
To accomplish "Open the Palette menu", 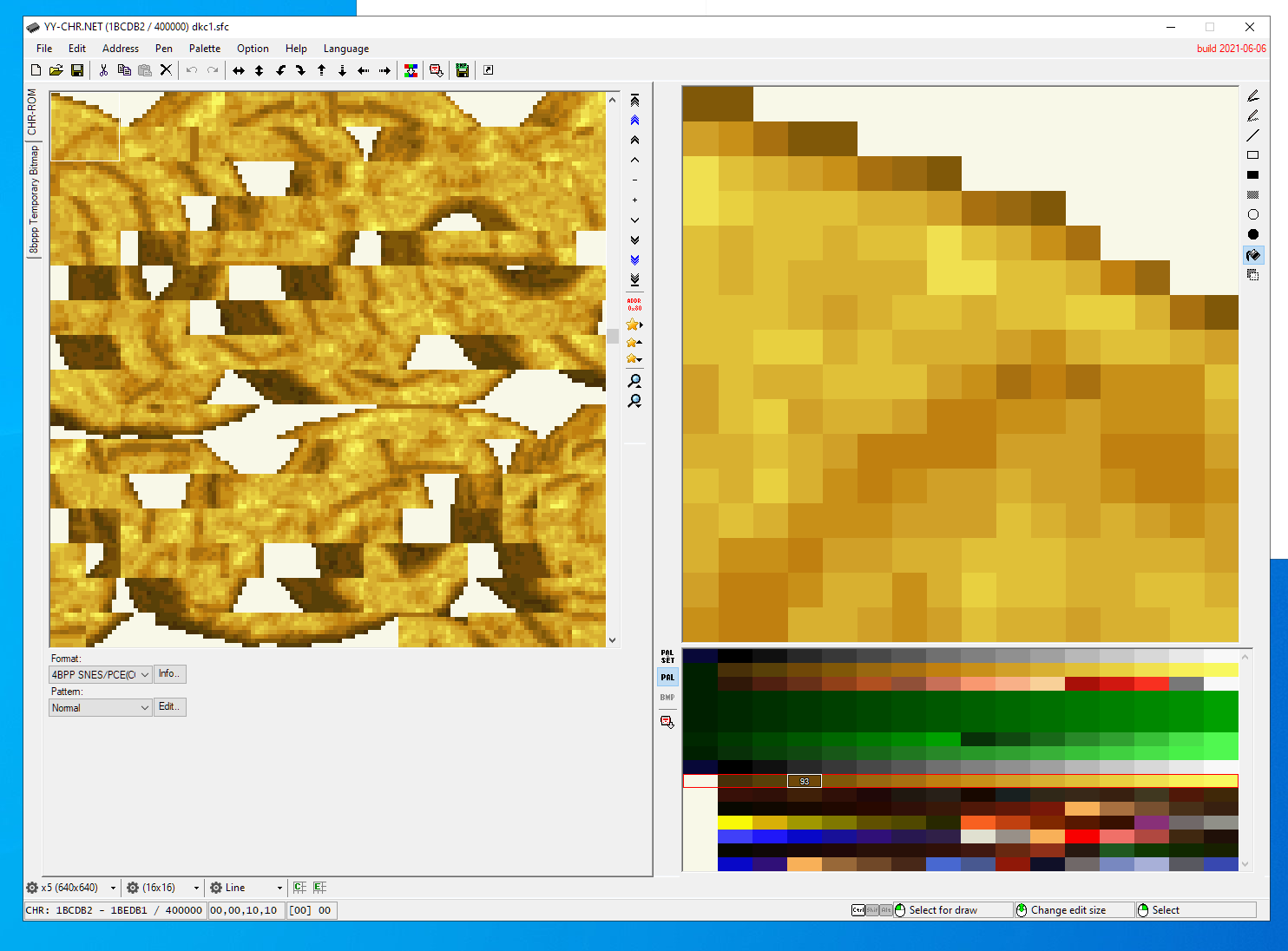I will point(205,49).
